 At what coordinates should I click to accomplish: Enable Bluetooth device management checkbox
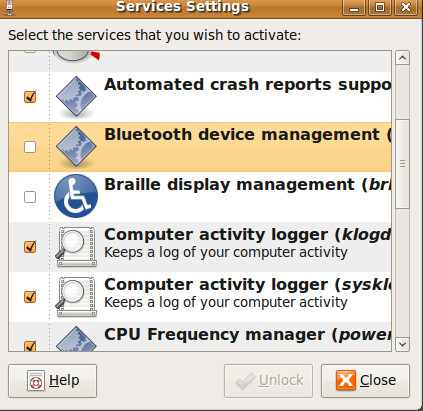coord(30,147)
